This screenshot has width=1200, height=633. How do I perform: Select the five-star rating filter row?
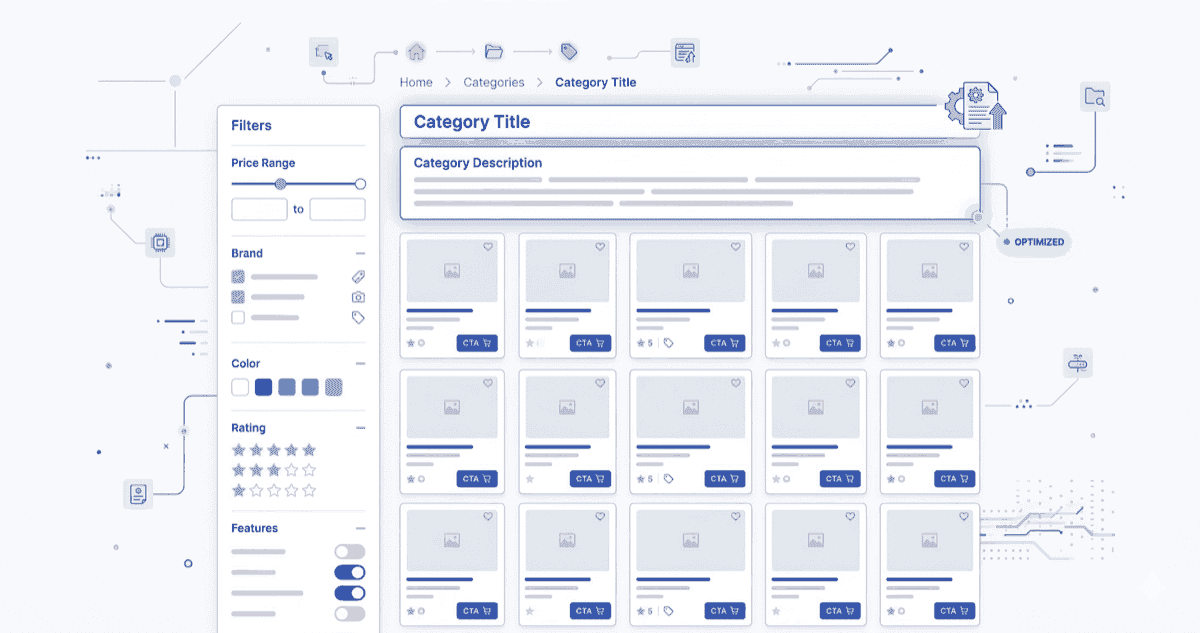(274, 450)
